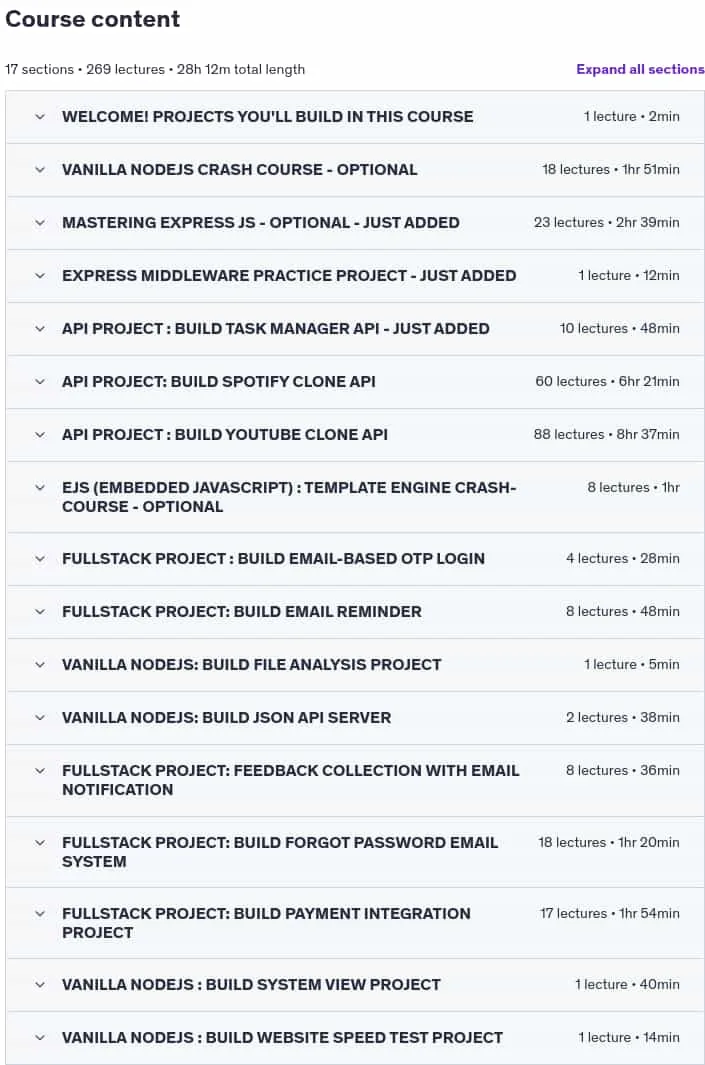Click chevron beside Express Middleware Practice Project
Screen dimensions: 705x1065
tap(40, 276)
